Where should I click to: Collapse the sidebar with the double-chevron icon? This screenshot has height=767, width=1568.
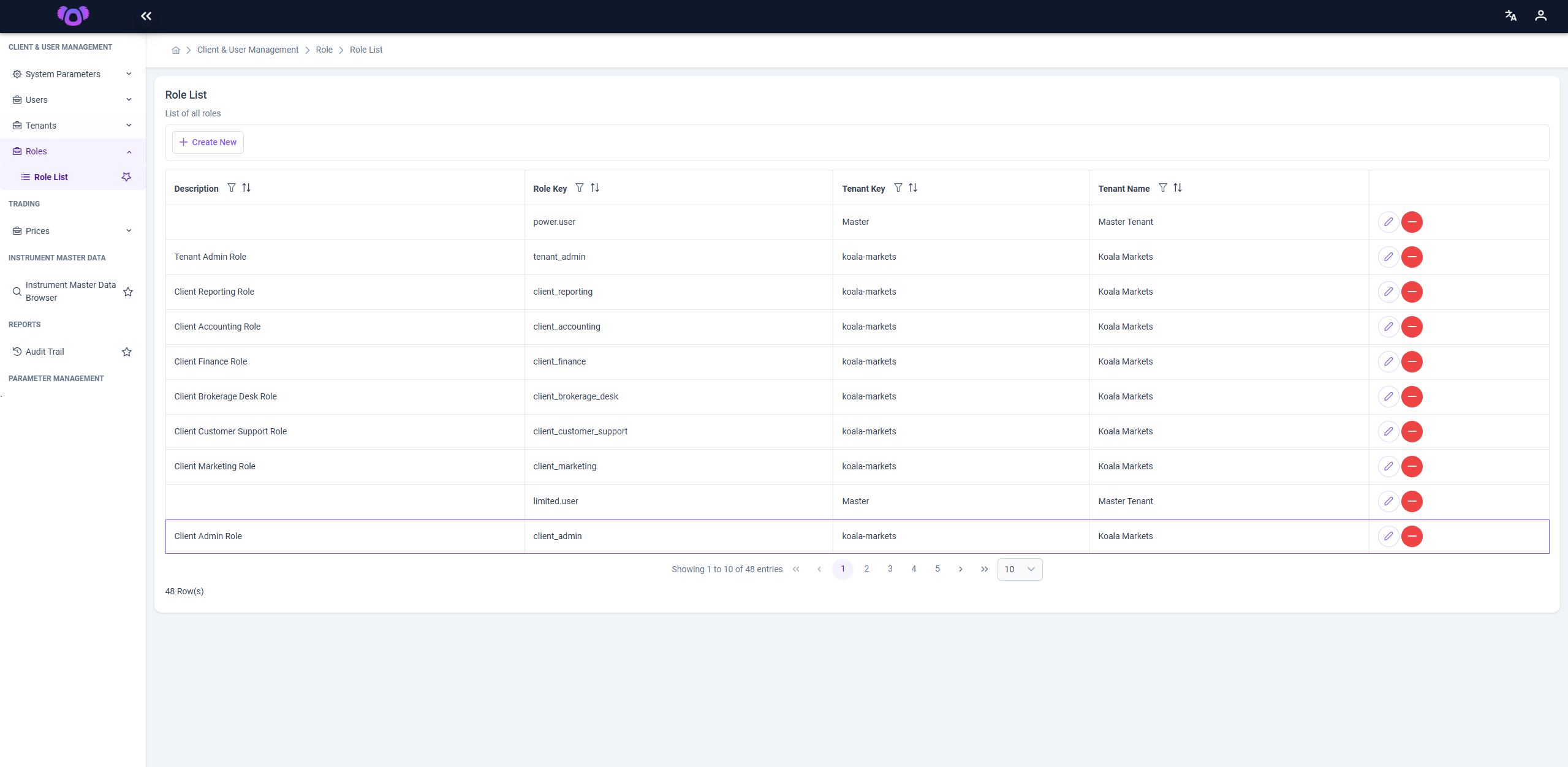(146, 16)
